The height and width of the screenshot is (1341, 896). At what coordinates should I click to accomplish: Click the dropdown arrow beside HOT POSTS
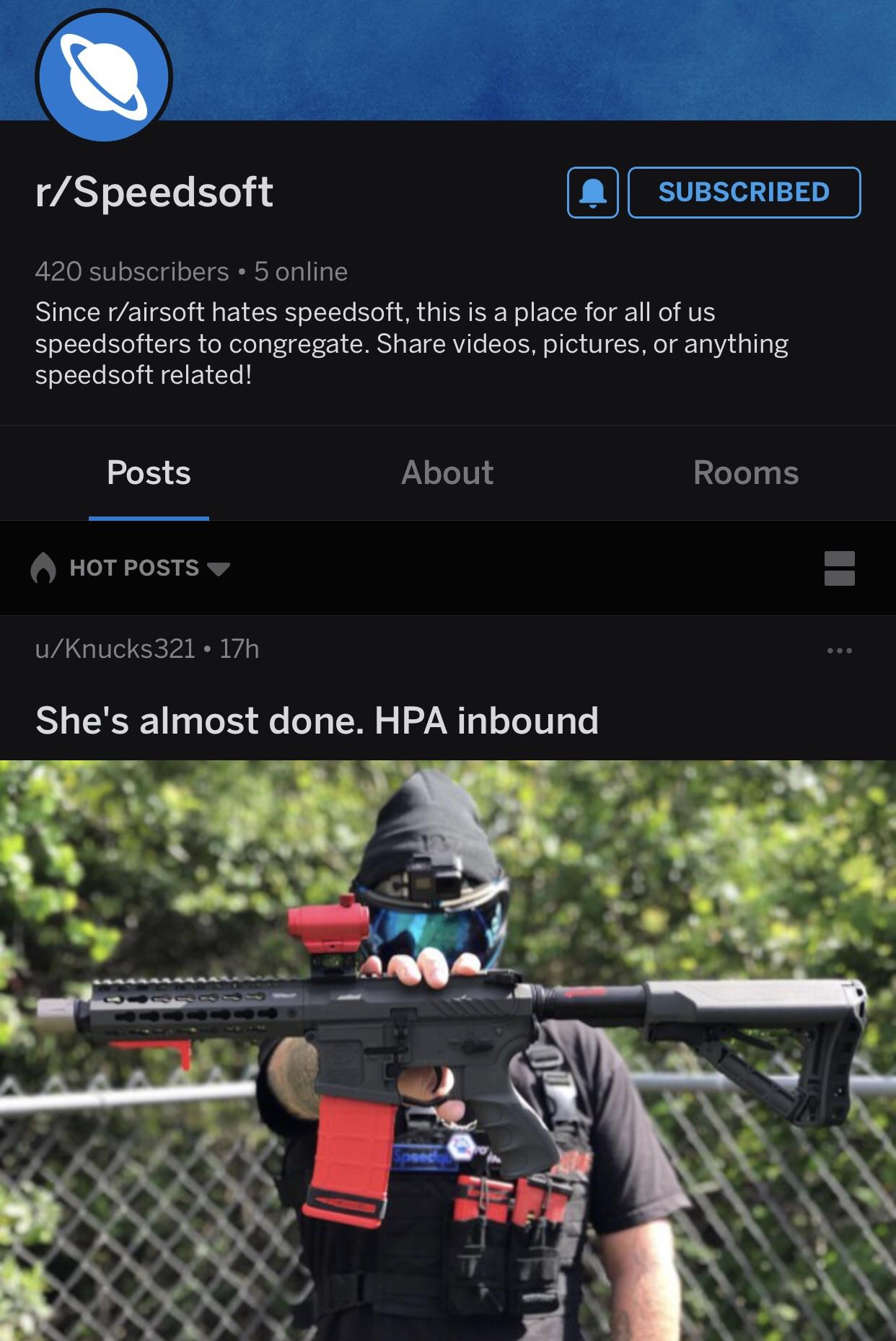tap(219, 569)
